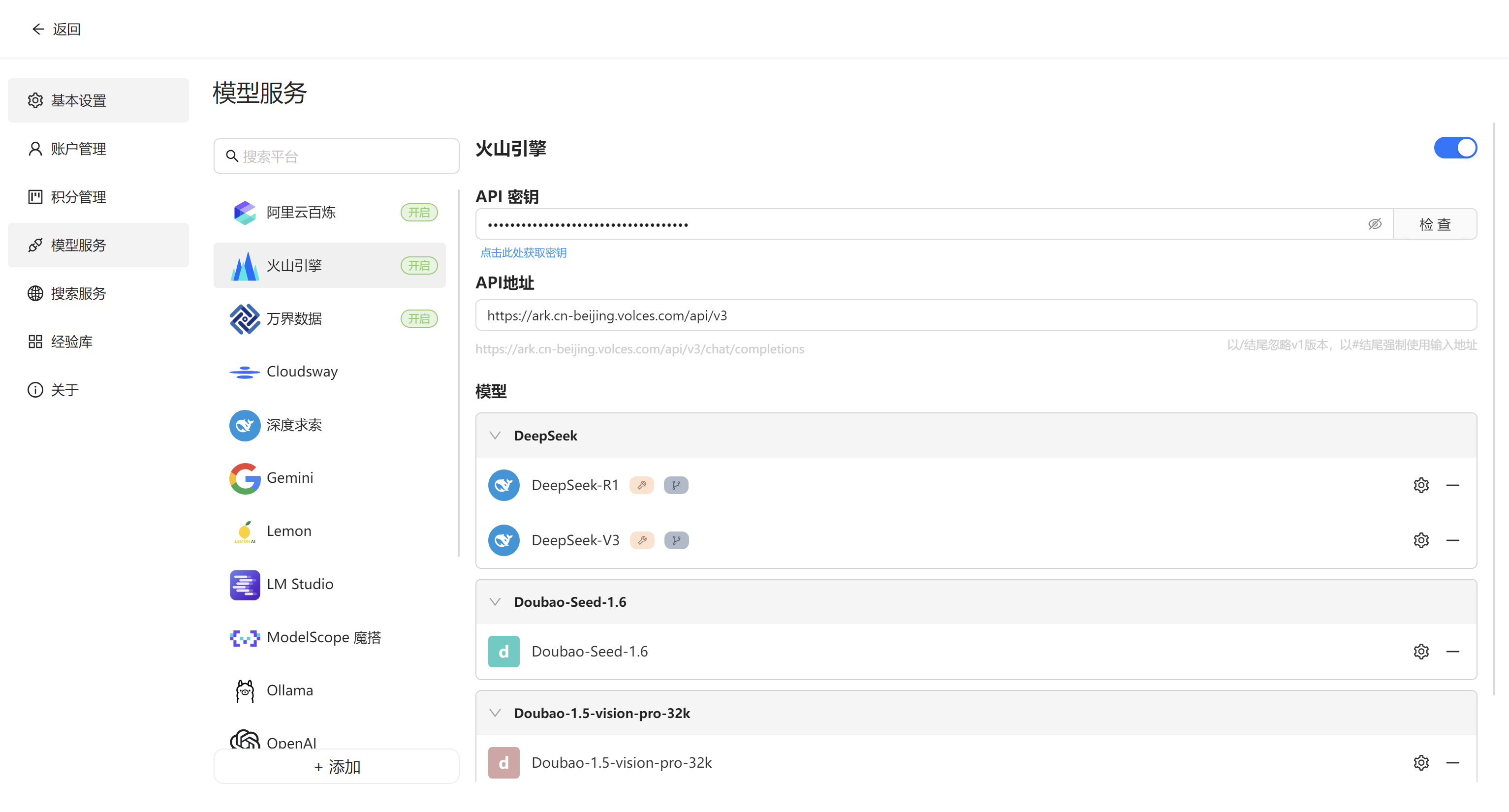Click the Doubao-Seed-1.6 model name
Screen dimensions: 1509x812
(589, 652)
